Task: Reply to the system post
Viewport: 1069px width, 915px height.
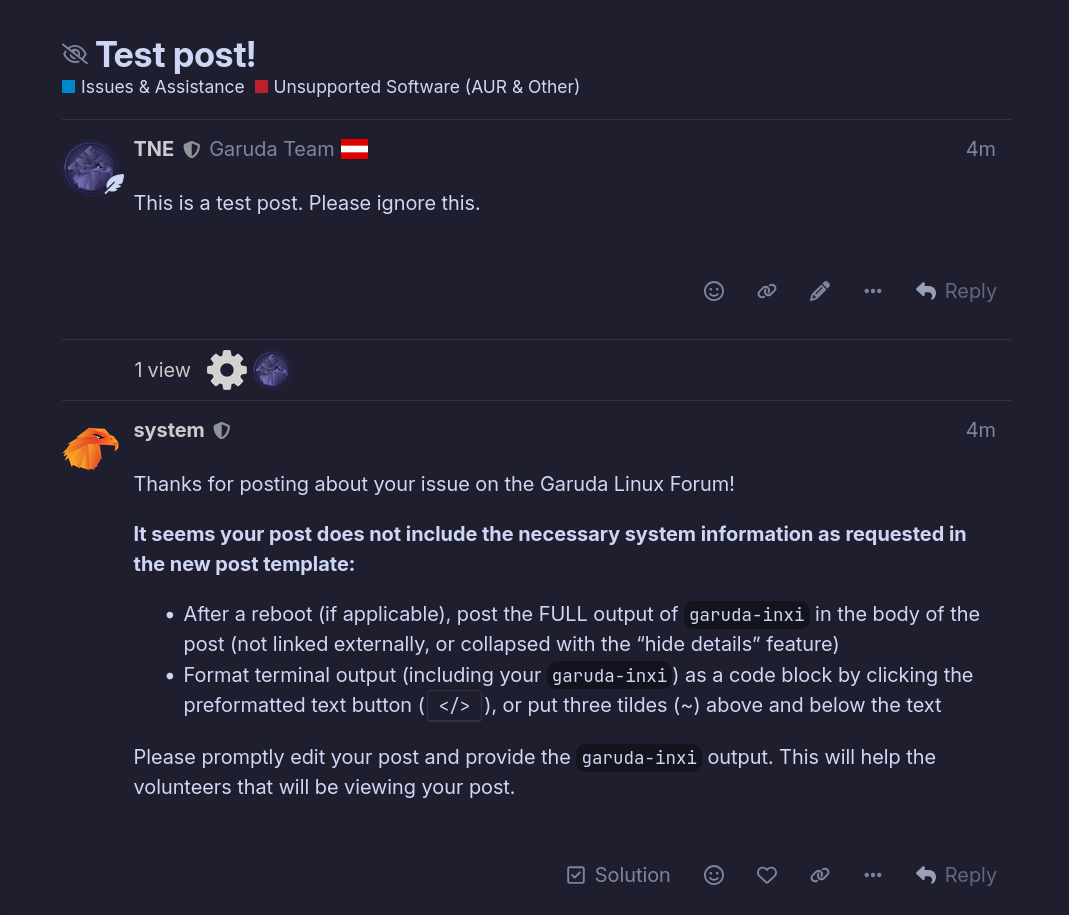Action: 956,875
